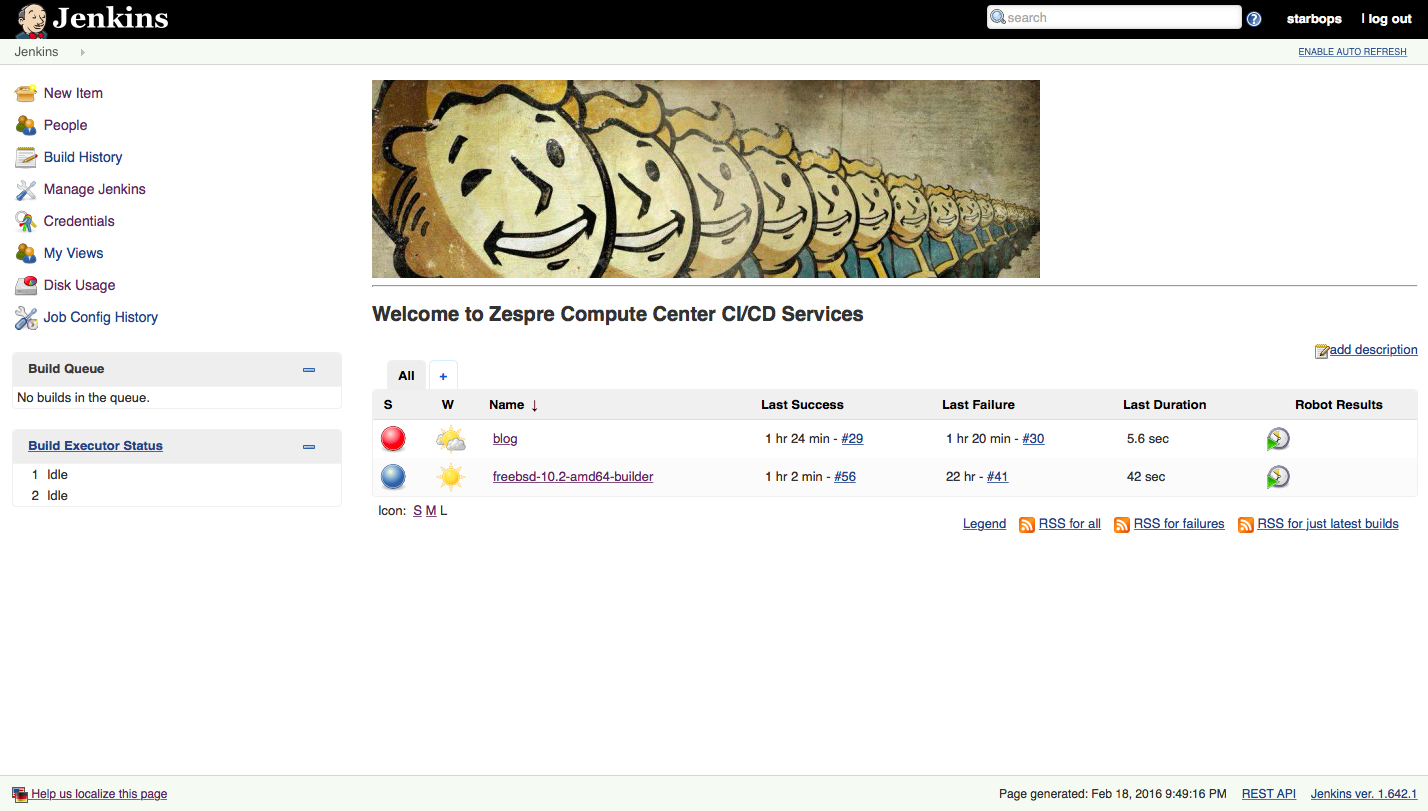
Task: Click the search help question icon
Action: tap(1254, 19)
